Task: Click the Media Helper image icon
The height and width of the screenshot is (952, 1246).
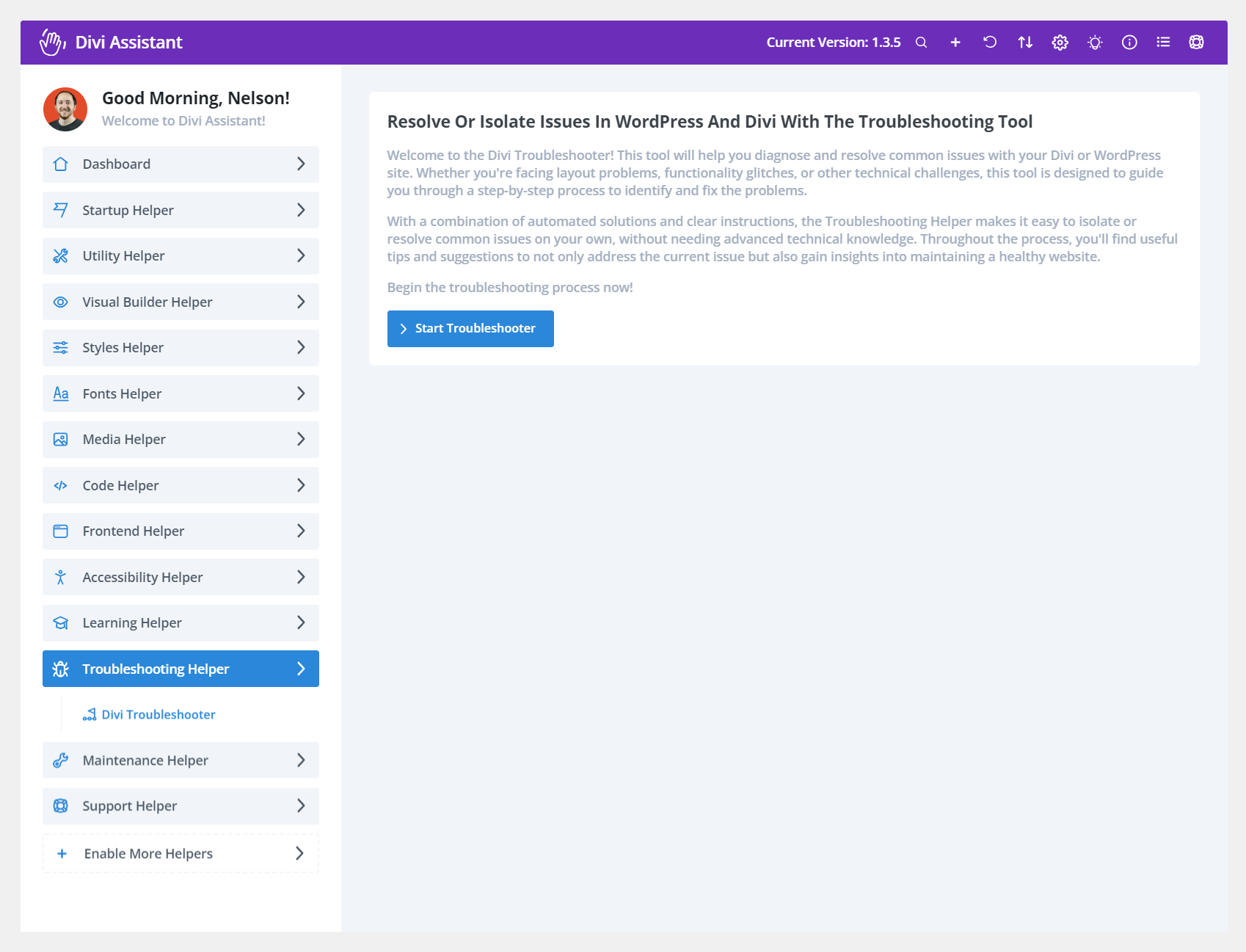Action: click(x=61, y=440)
